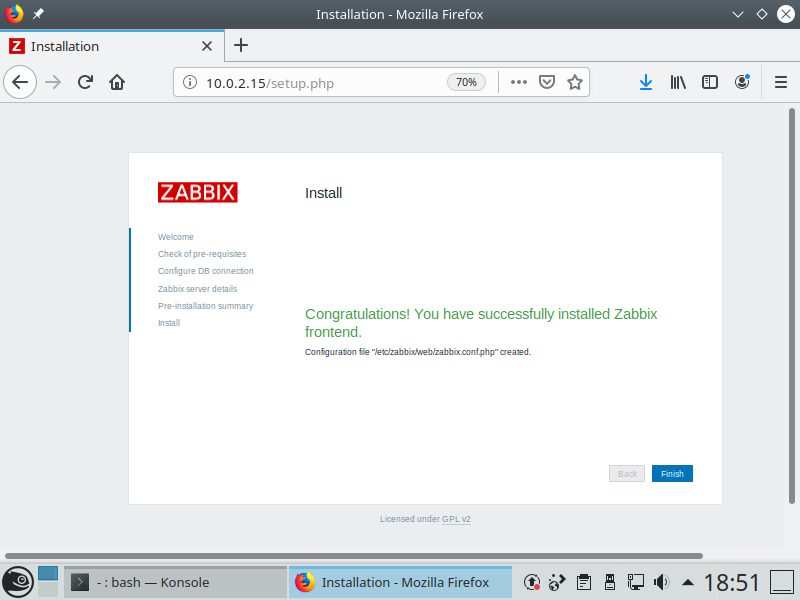The height and width of the screenshot is (600, 800).
Task: Open the network connections tray icon
Action: point(636,582)
